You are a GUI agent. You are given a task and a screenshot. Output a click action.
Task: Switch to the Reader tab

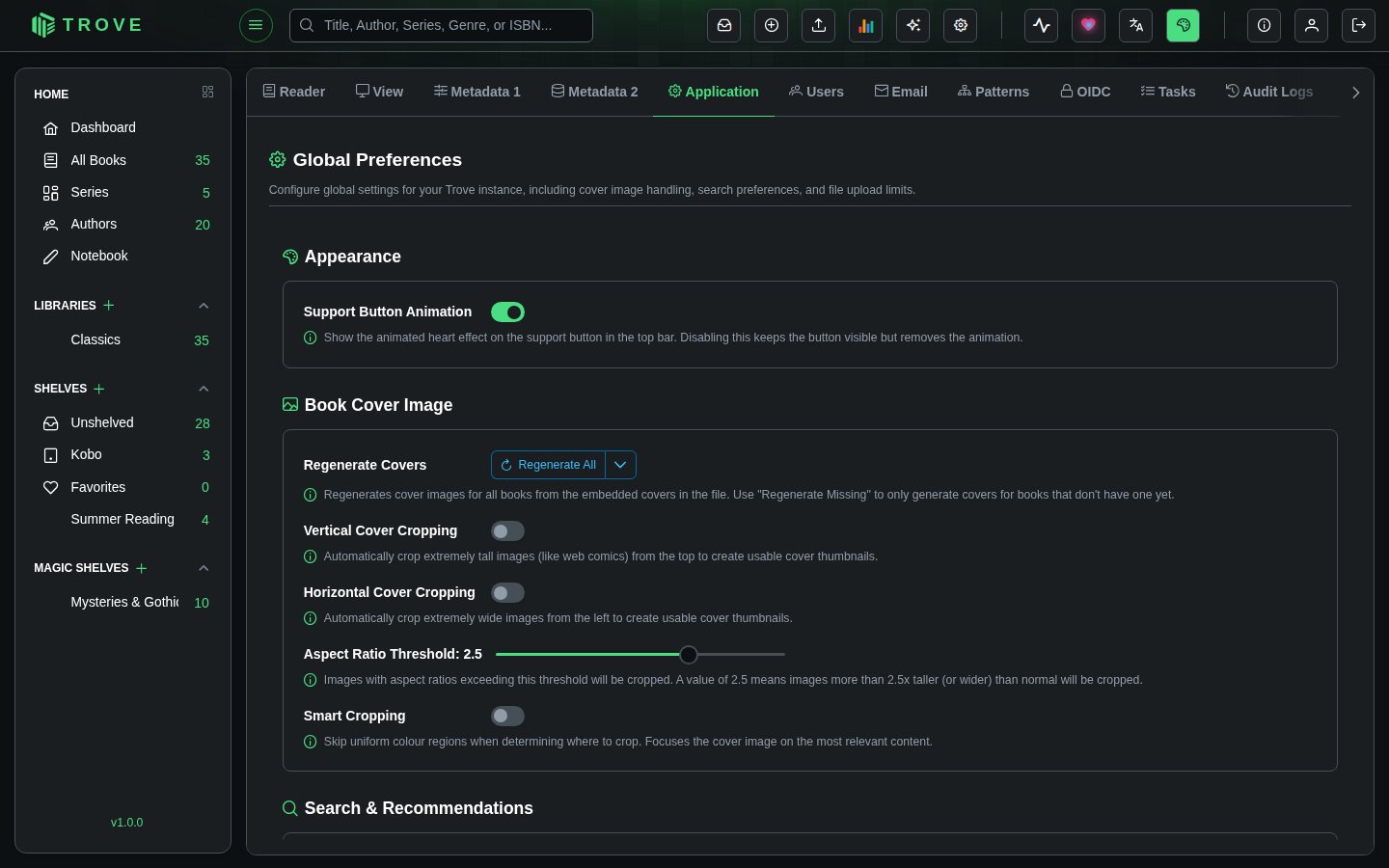(x=294, y=92)
